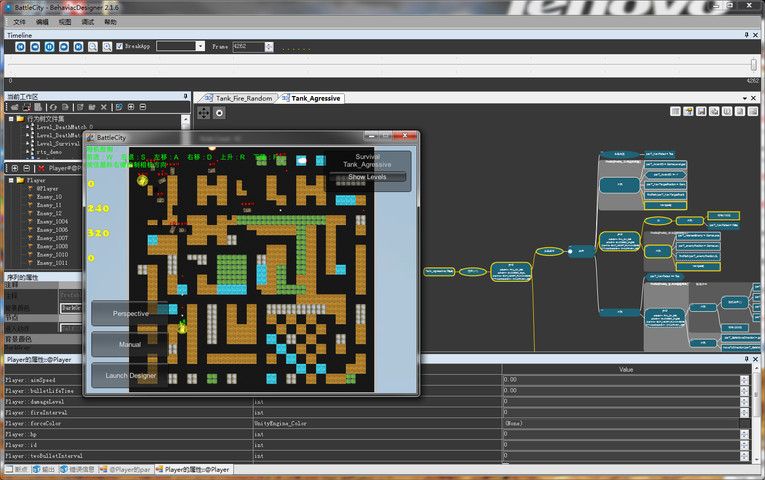
Task: Pin the 当前工作区 workspace panel
Action: [x=185, y=97]
